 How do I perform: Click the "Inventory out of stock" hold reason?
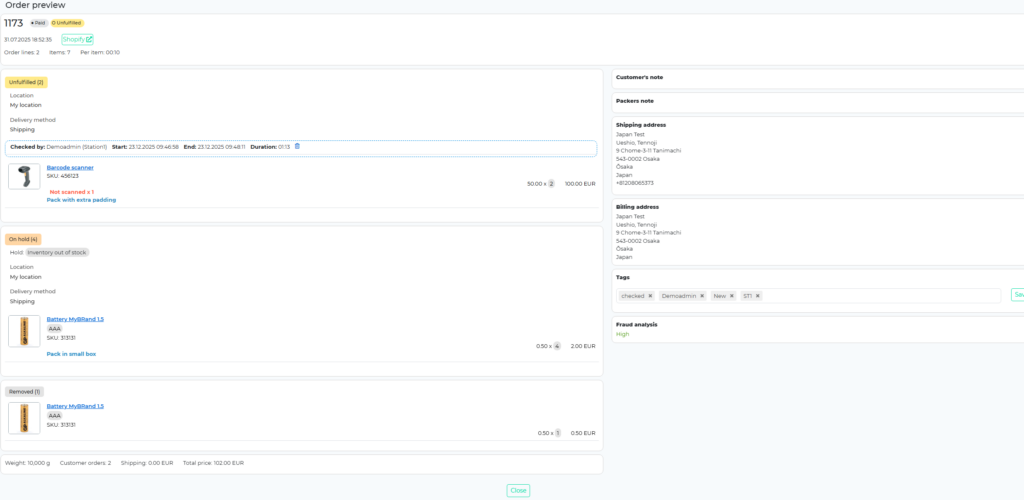pos(57,252)
